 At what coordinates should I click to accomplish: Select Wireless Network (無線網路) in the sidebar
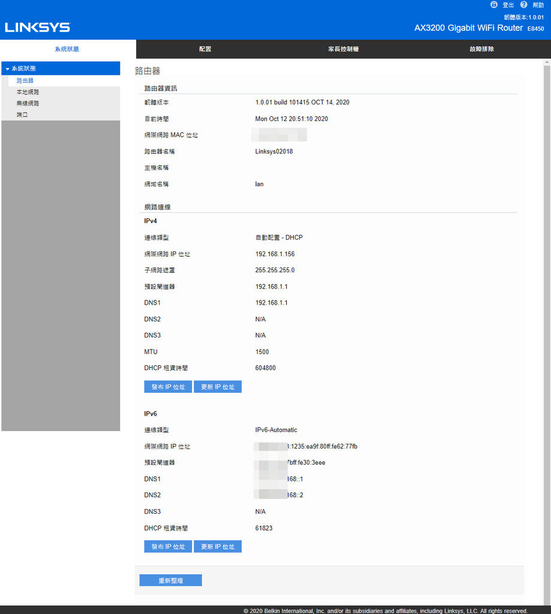pos(27,103)
